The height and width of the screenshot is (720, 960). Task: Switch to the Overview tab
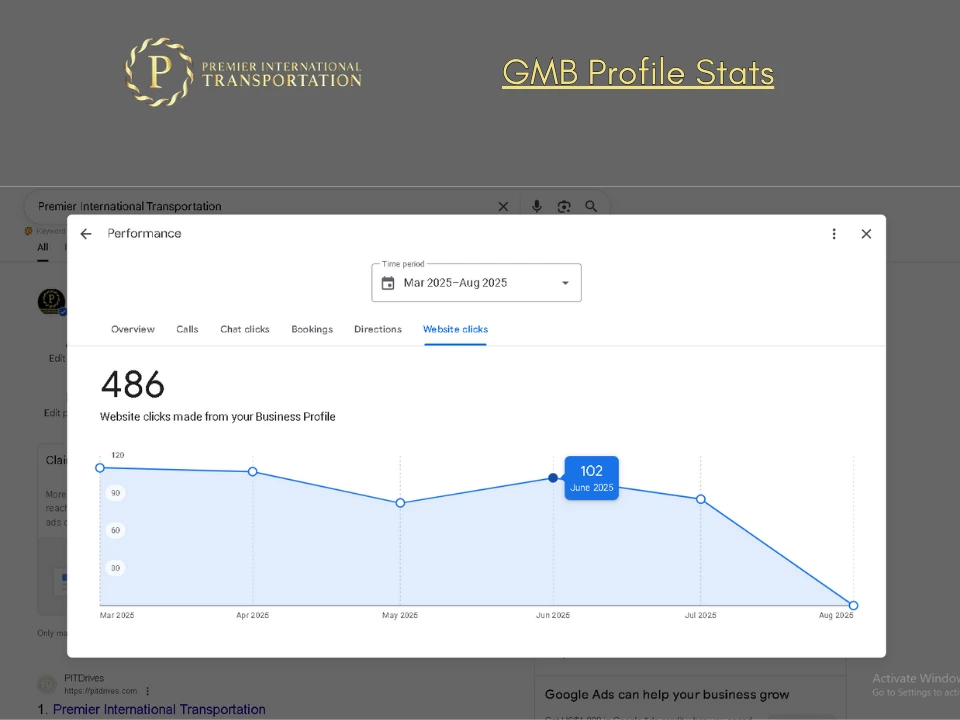[x=133, y=329]
